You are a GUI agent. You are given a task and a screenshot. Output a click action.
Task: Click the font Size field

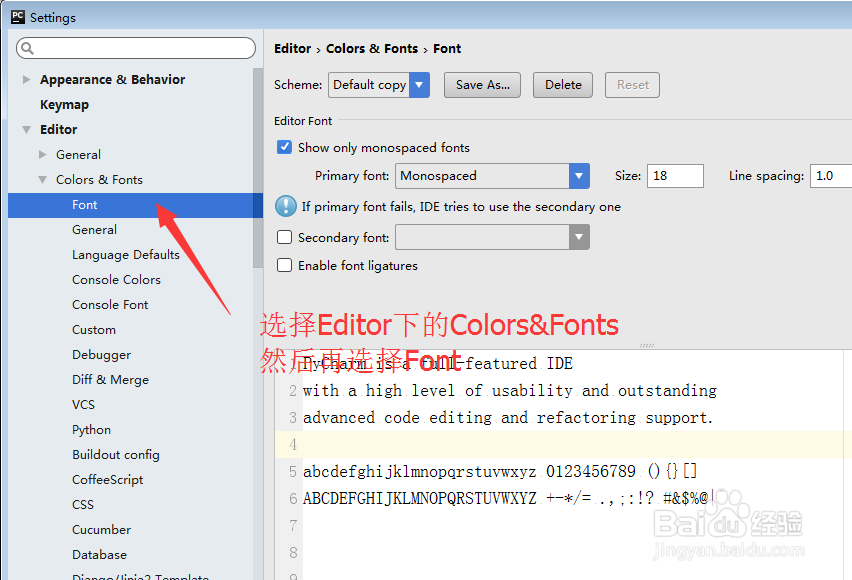click(x=675, y=176)
